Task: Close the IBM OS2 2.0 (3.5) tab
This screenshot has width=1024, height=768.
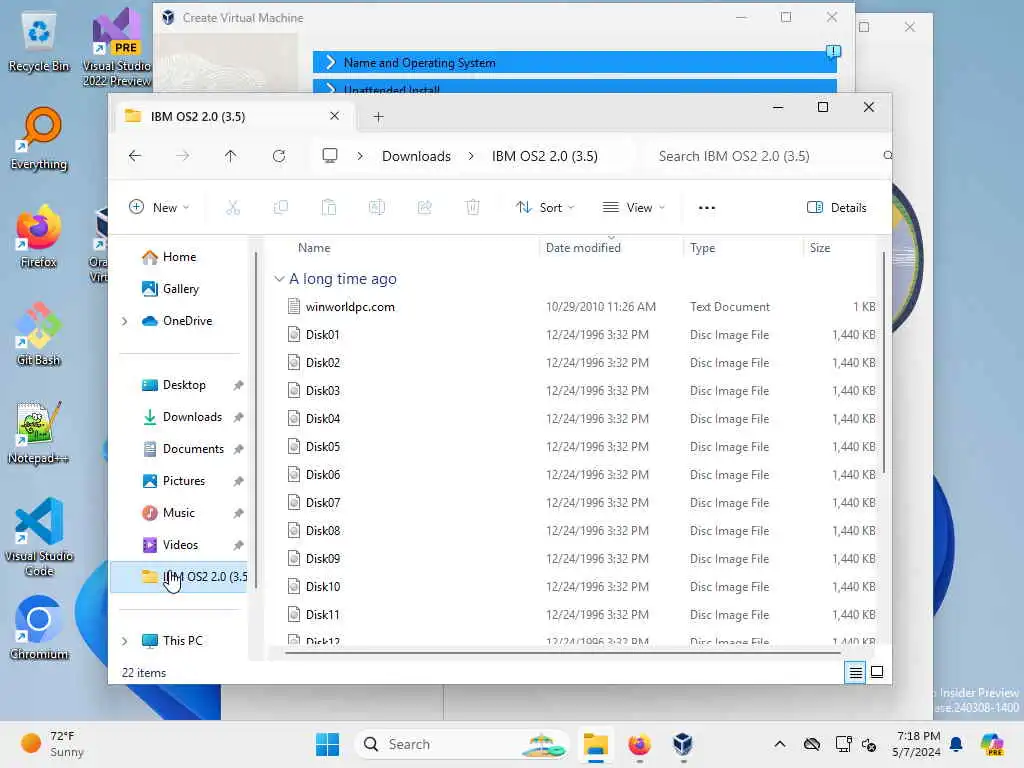Action: point(334,116)
